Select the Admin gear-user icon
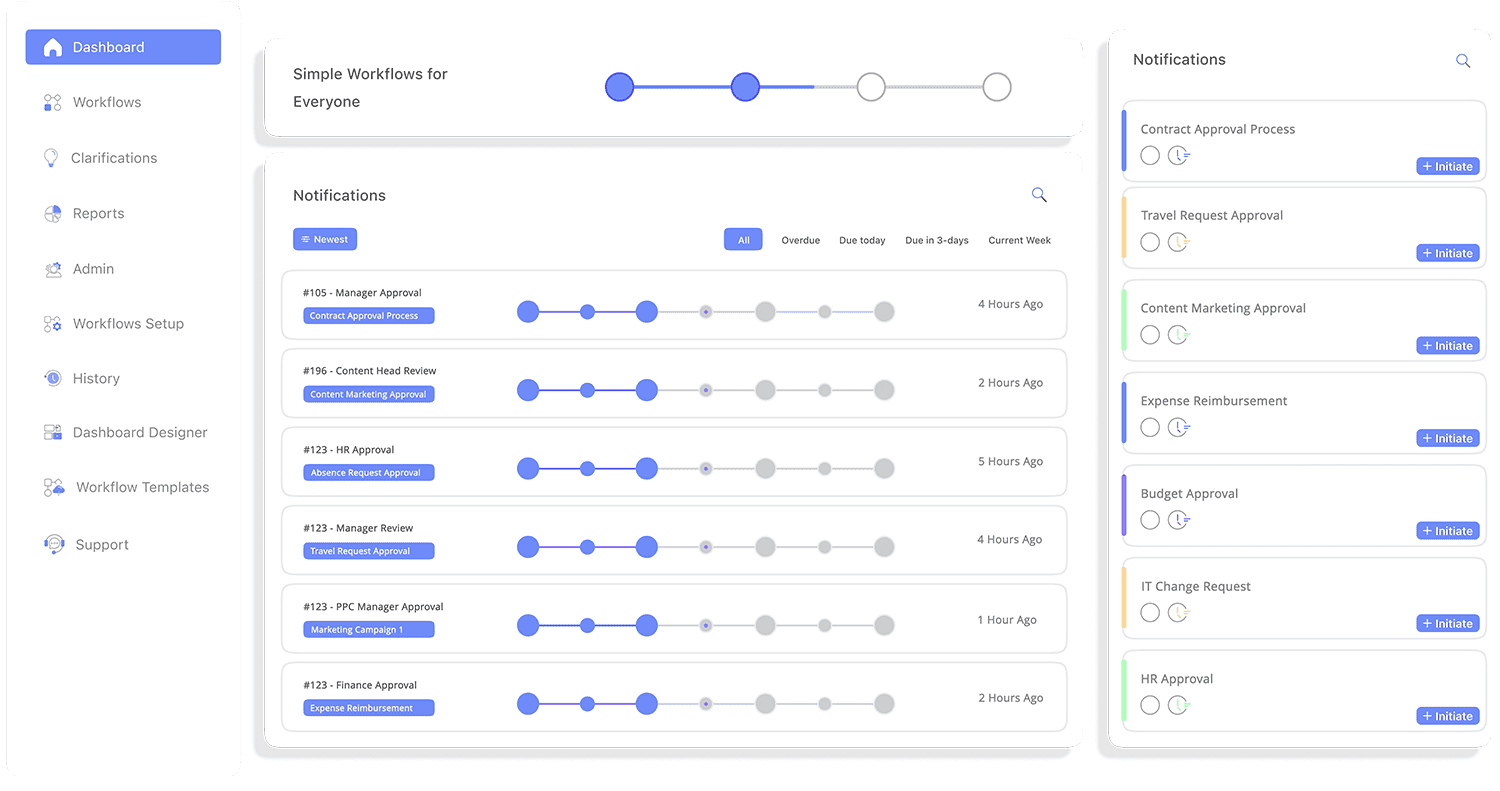This screenshot has width=1500, height=791. tap(53, 269)
